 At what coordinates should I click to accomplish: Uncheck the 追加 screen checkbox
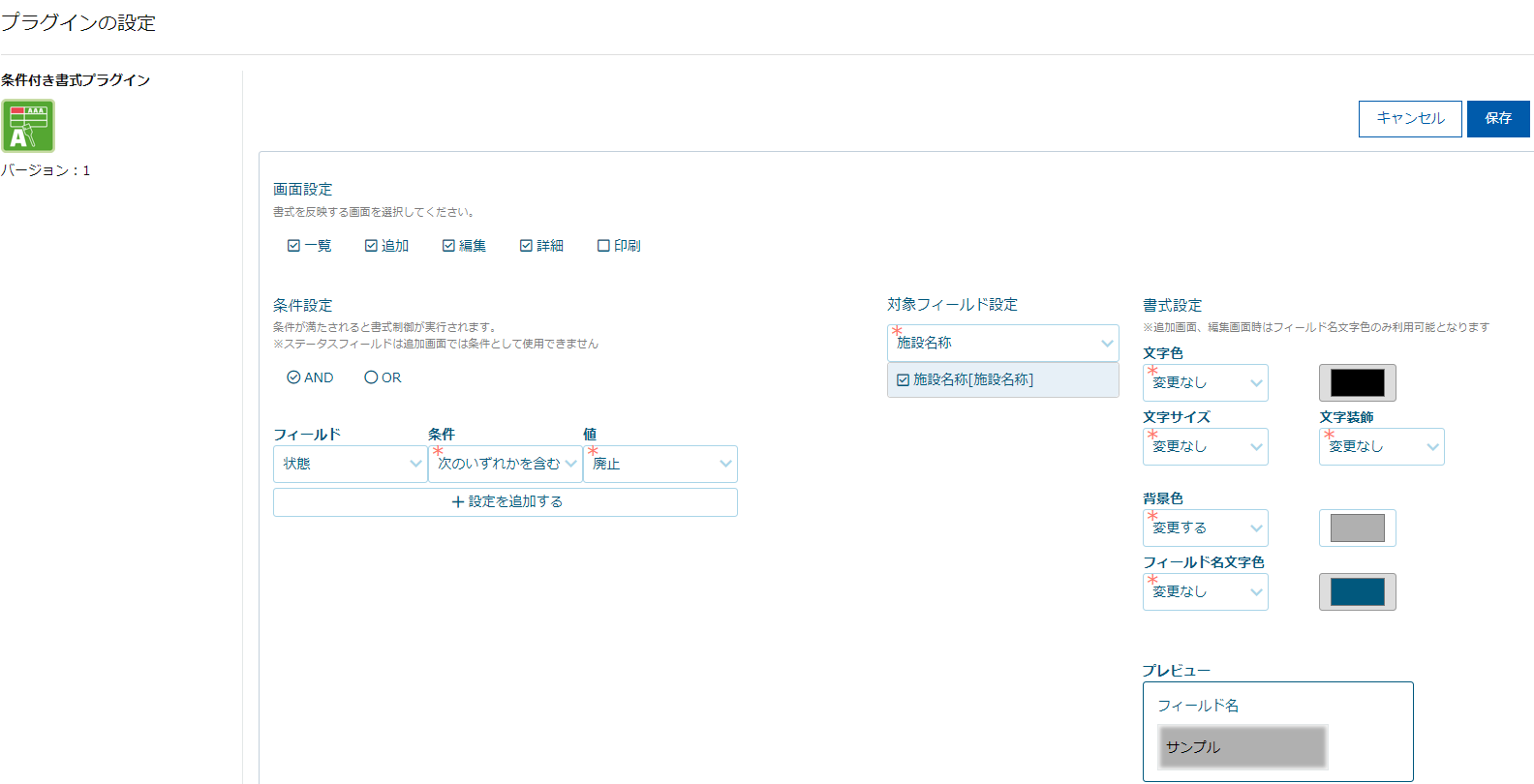click(x=371, y=246)
